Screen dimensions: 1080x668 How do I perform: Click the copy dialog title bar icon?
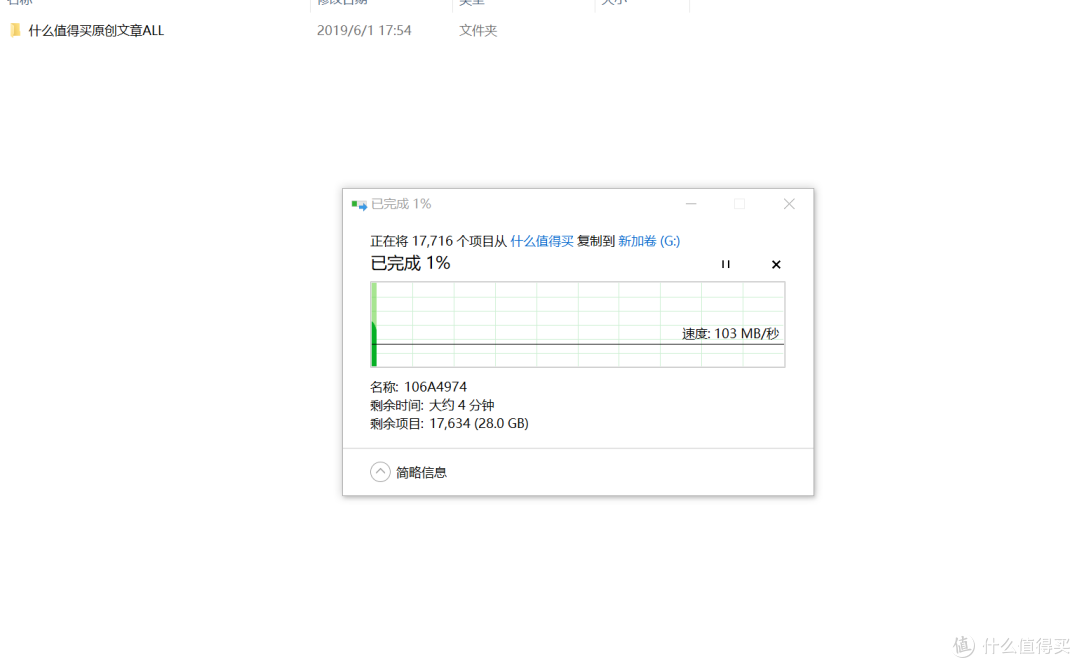[x=359, y=205]
